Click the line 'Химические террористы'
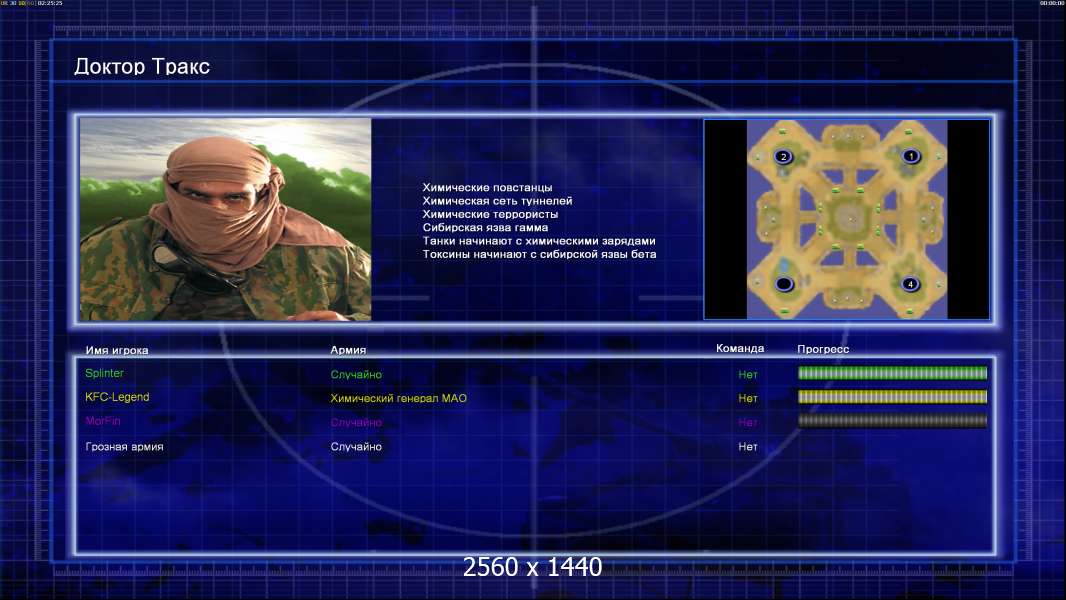Viewport: 1066px width, 600px height. click(490, 214)
